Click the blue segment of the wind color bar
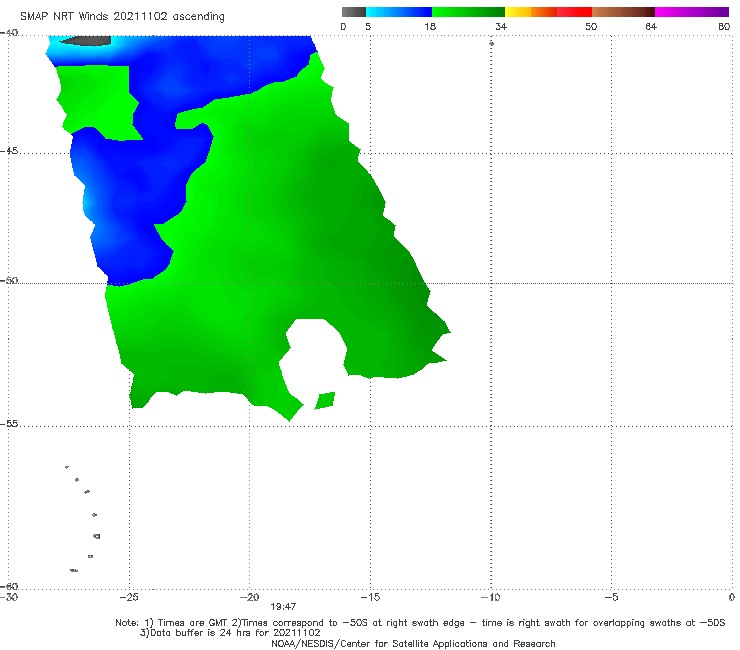The height and width of the screenshot is (650, 740). [399, 12]
